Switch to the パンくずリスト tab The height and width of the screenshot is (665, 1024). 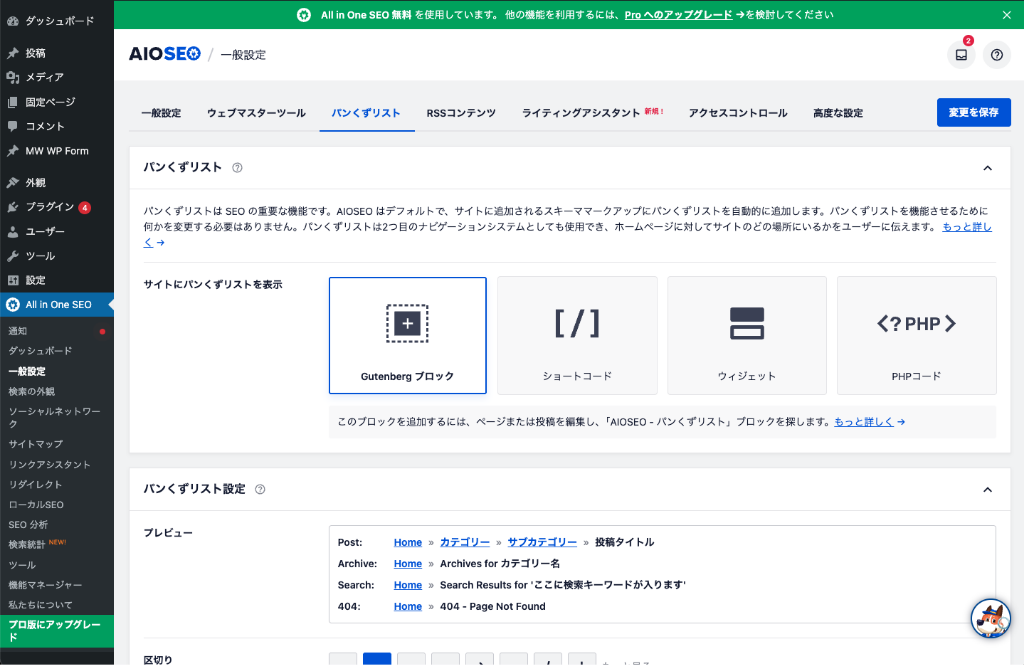(x=366, y=113)
